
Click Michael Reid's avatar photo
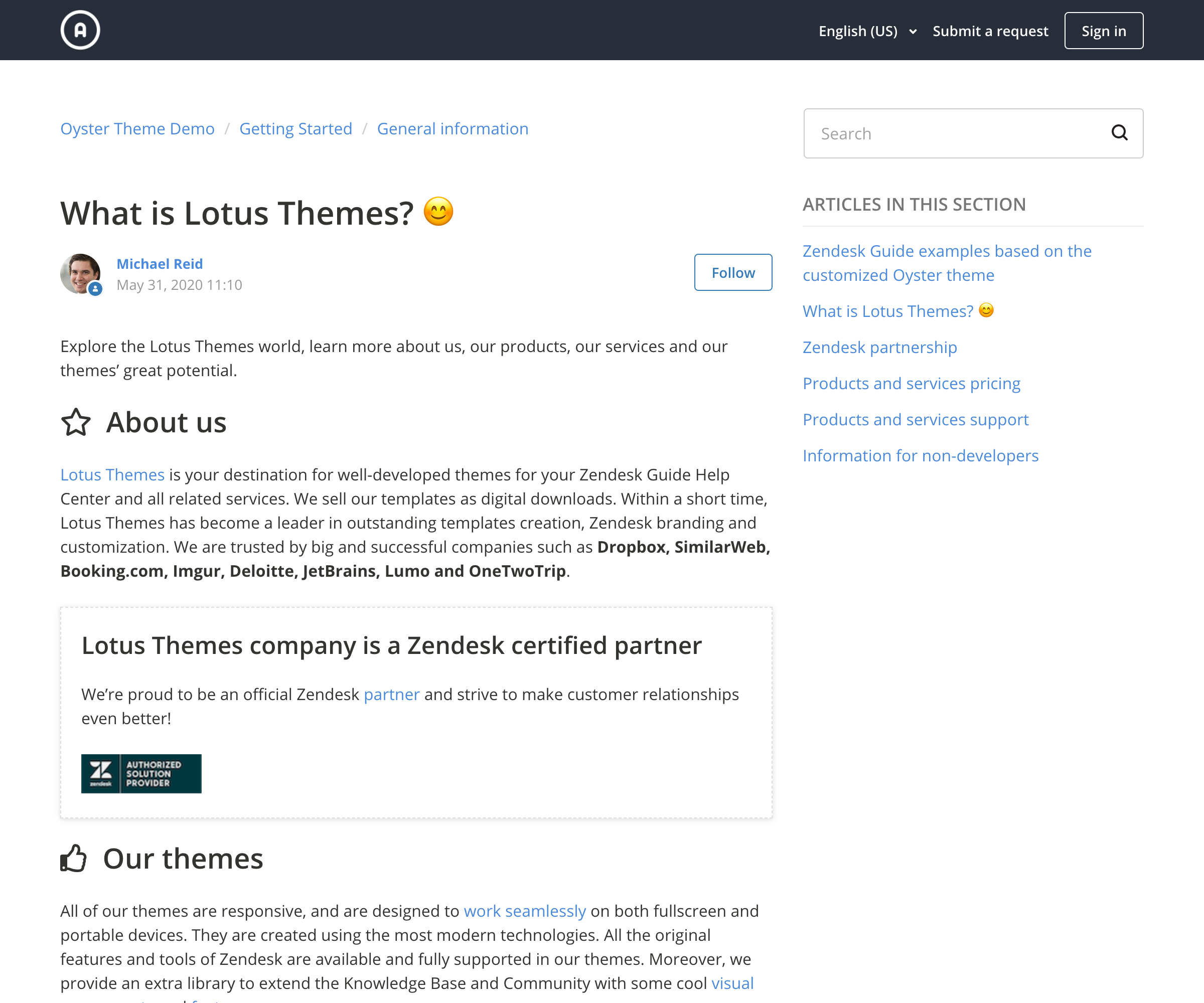80,273
